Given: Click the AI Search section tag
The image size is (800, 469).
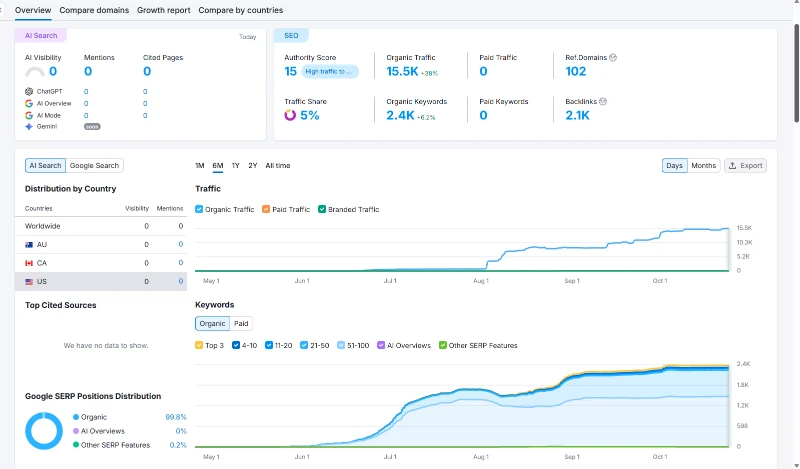Looking at the screenshot, I should (x=41, y=36).
